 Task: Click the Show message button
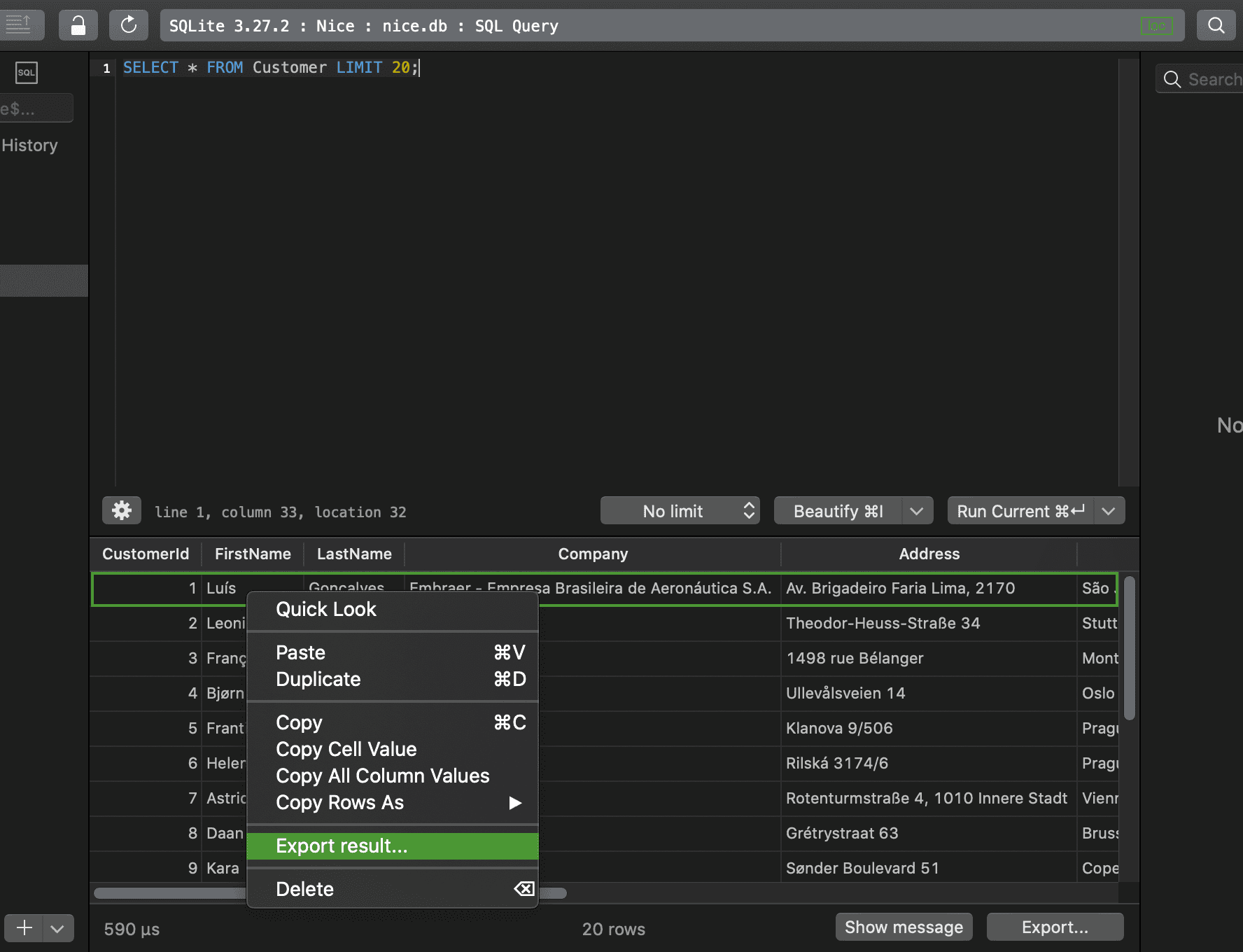click(904, 927)
